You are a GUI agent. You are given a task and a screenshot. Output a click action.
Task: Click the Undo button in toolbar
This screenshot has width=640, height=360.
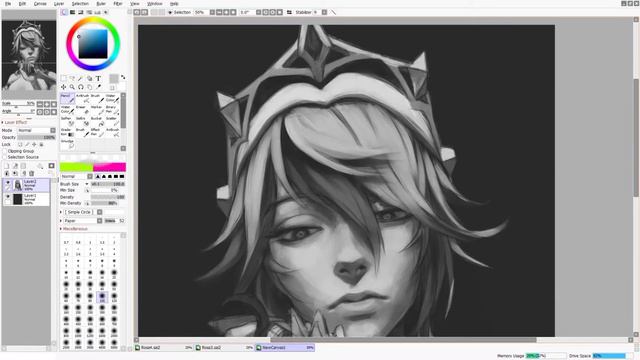click(137, 12)
